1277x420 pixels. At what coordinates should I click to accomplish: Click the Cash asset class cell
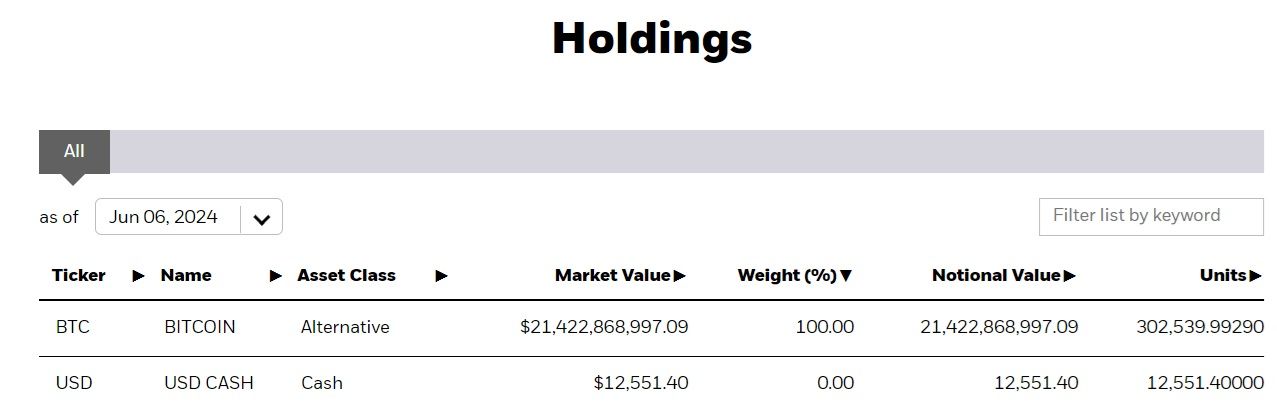[x=322, y=383]
